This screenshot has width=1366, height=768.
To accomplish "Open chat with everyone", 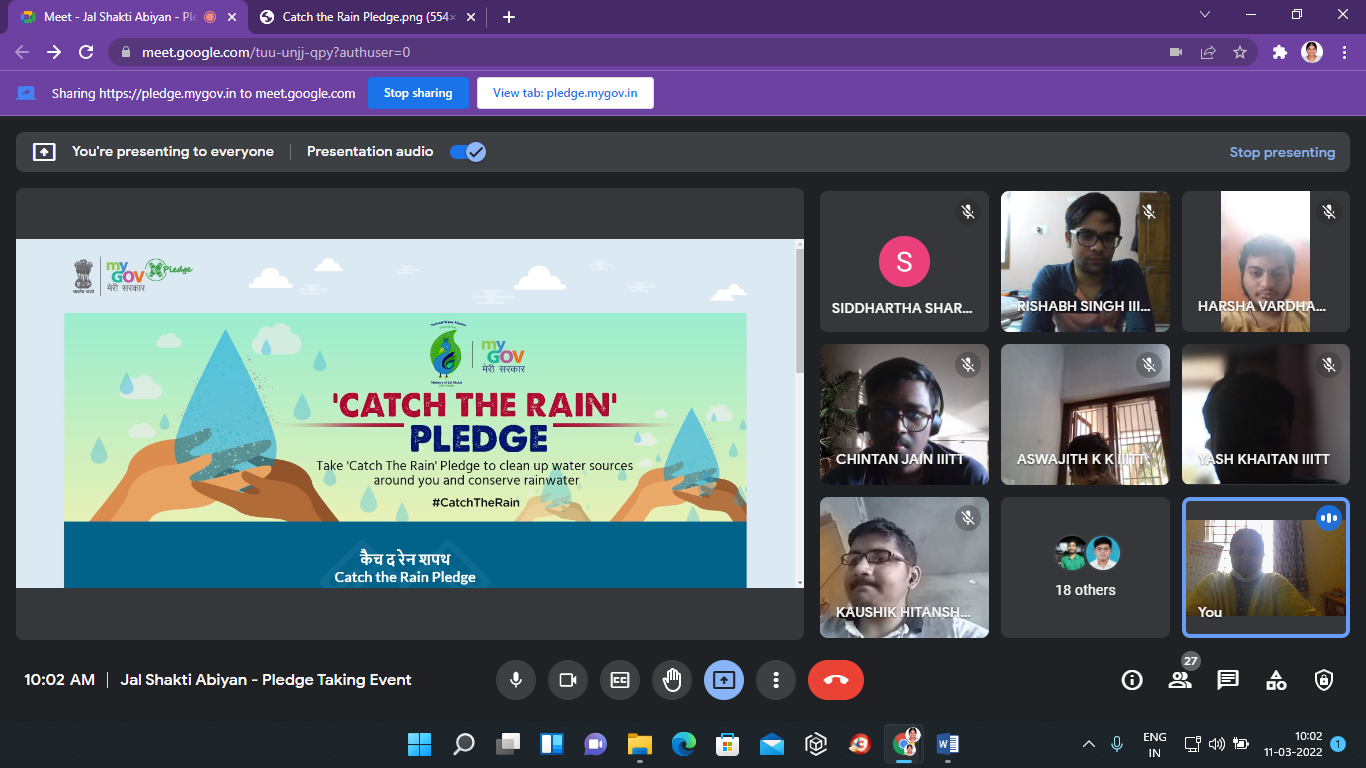I will tap(1228, 680).
